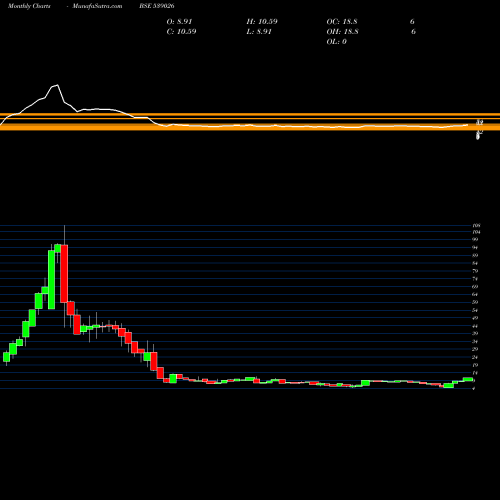Select the tall green candle before the peak
Screen dimensions: 500x500
point(51,280)
